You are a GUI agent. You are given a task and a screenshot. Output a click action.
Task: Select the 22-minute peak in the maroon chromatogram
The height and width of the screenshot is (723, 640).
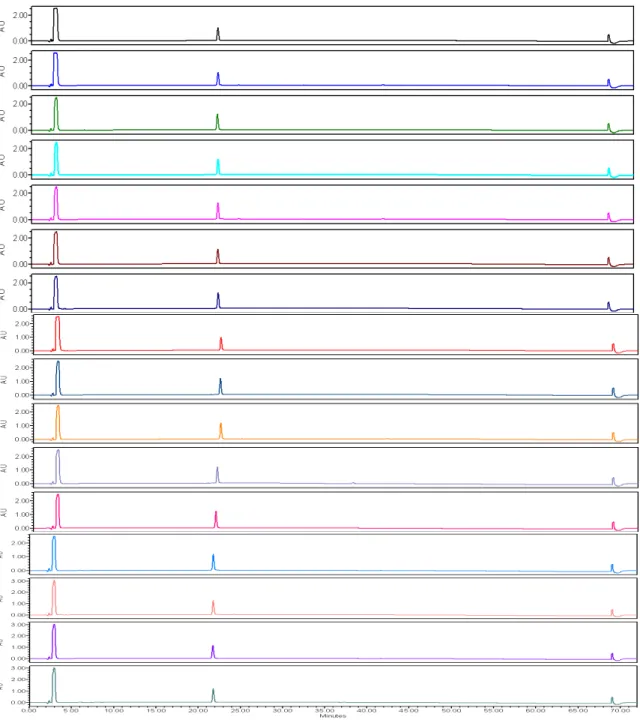[x=218, y=256]
